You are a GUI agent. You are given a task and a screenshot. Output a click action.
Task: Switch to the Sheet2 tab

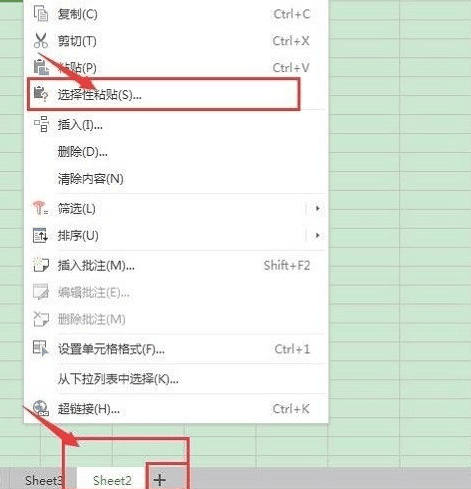112,480
